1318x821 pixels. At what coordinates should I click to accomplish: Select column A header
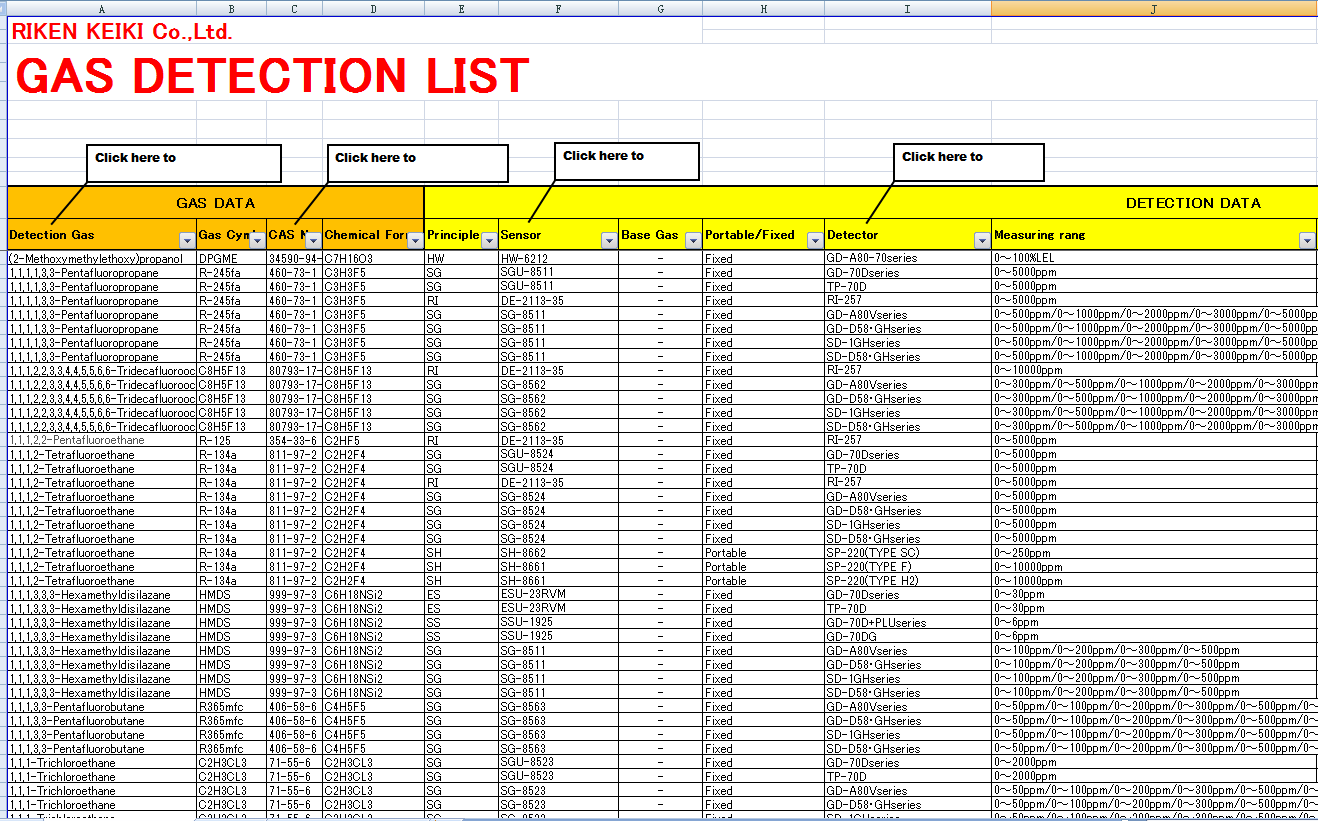(x=102, y=8)
